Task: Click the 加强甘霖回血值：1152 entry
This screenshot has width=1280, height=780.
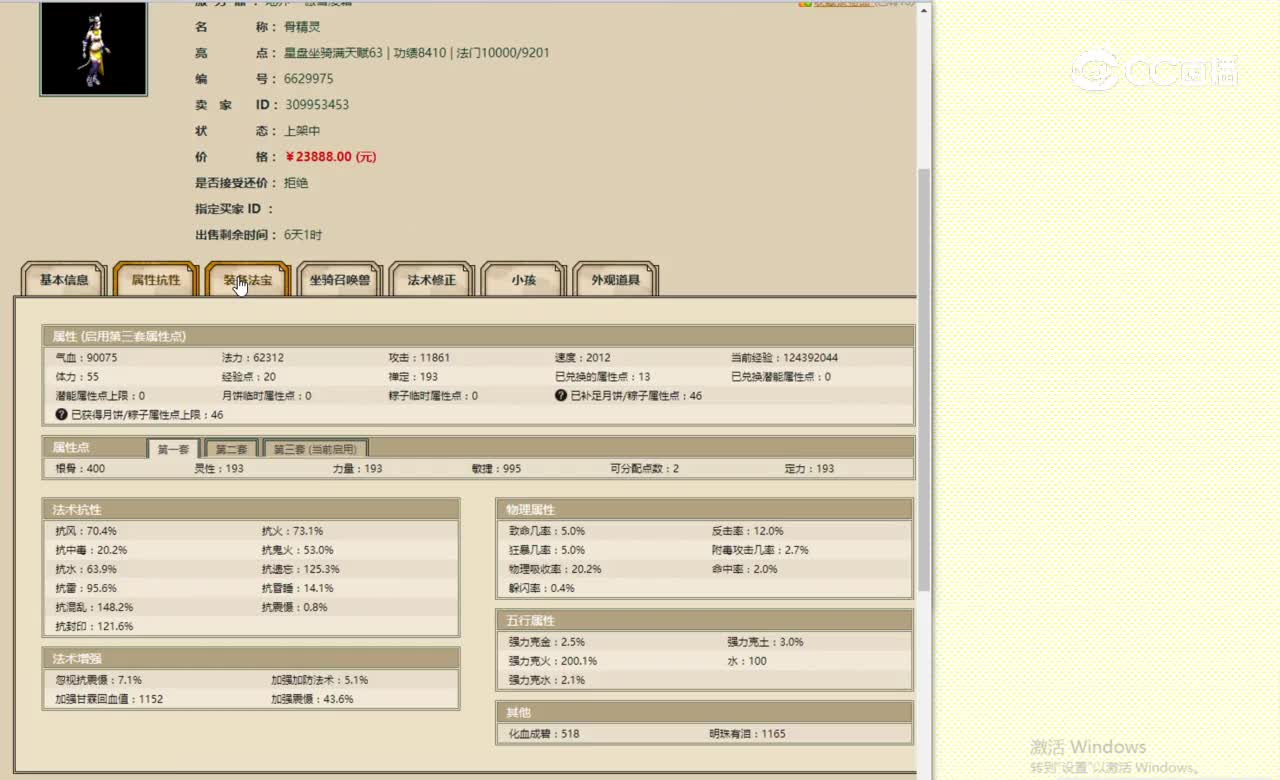Action: pos(109,699)
